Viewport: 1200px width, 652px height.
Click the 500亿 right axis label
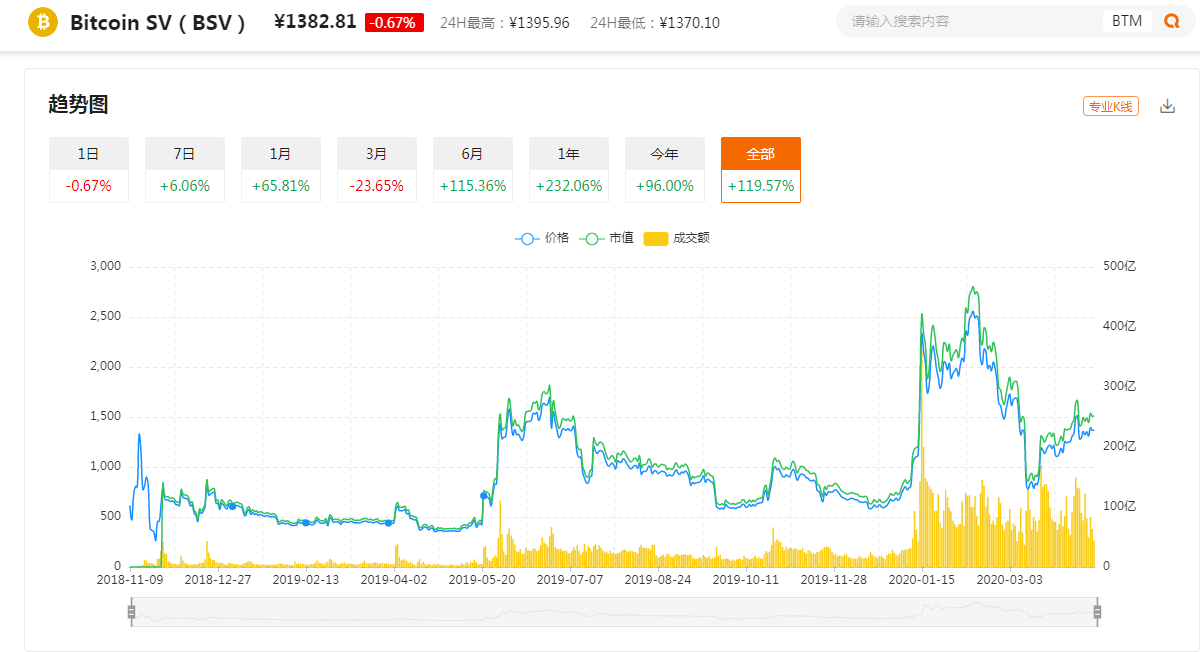click(x=1119, y=266)
